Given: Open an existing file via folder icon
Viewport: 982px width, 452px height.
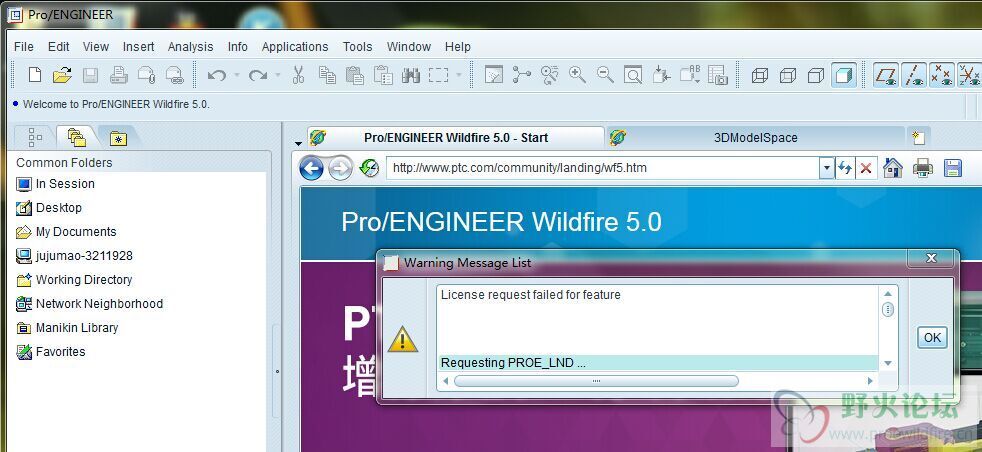Looking at the screenshot, I should tap(62, 76).
